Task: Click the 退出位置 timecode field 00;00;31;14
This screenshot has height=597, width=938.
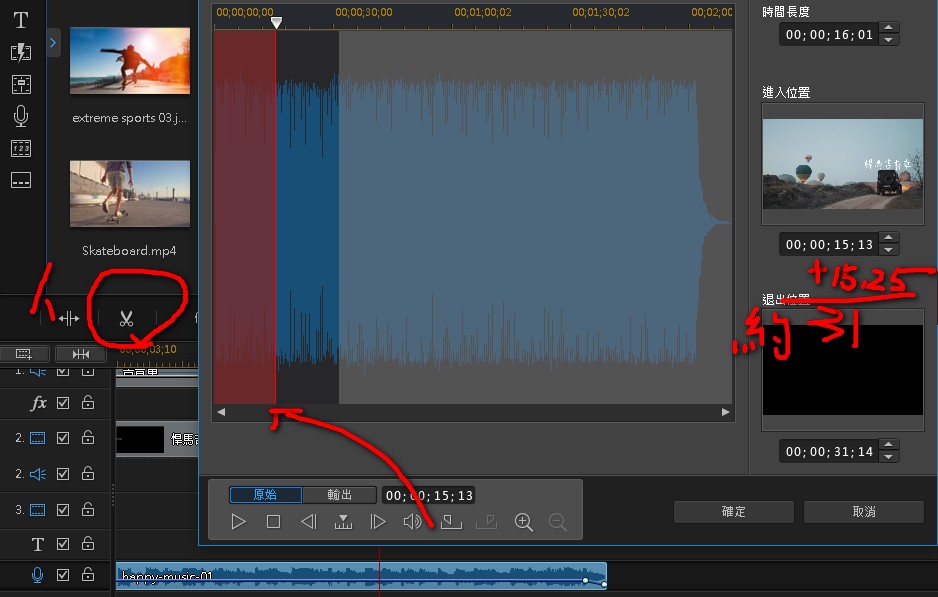Action: coord(829,452)
